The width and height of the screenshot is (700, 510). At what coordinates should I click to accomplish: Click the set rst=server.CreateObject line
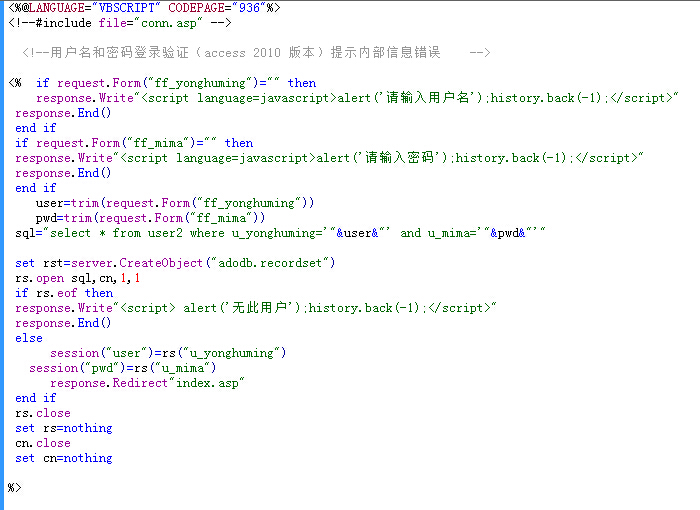tap(175, 263)
